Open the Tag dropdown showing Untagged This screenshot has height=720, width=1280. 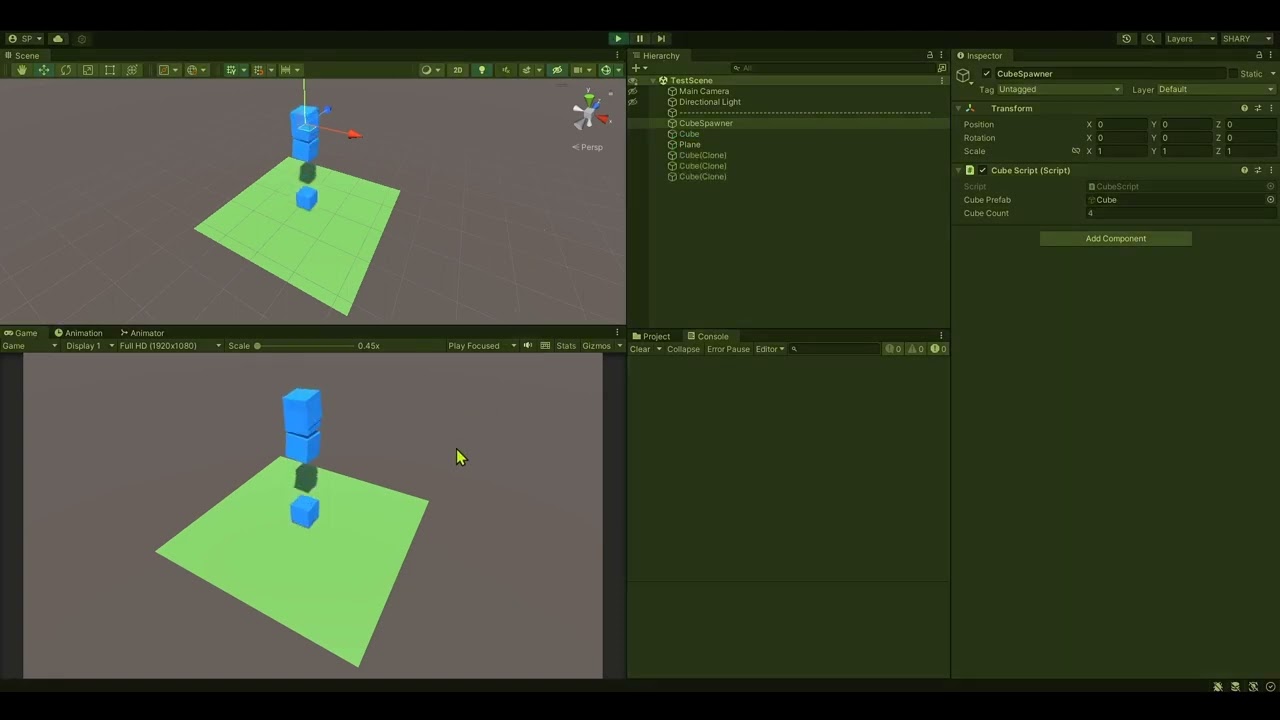tap(1060, 89)
